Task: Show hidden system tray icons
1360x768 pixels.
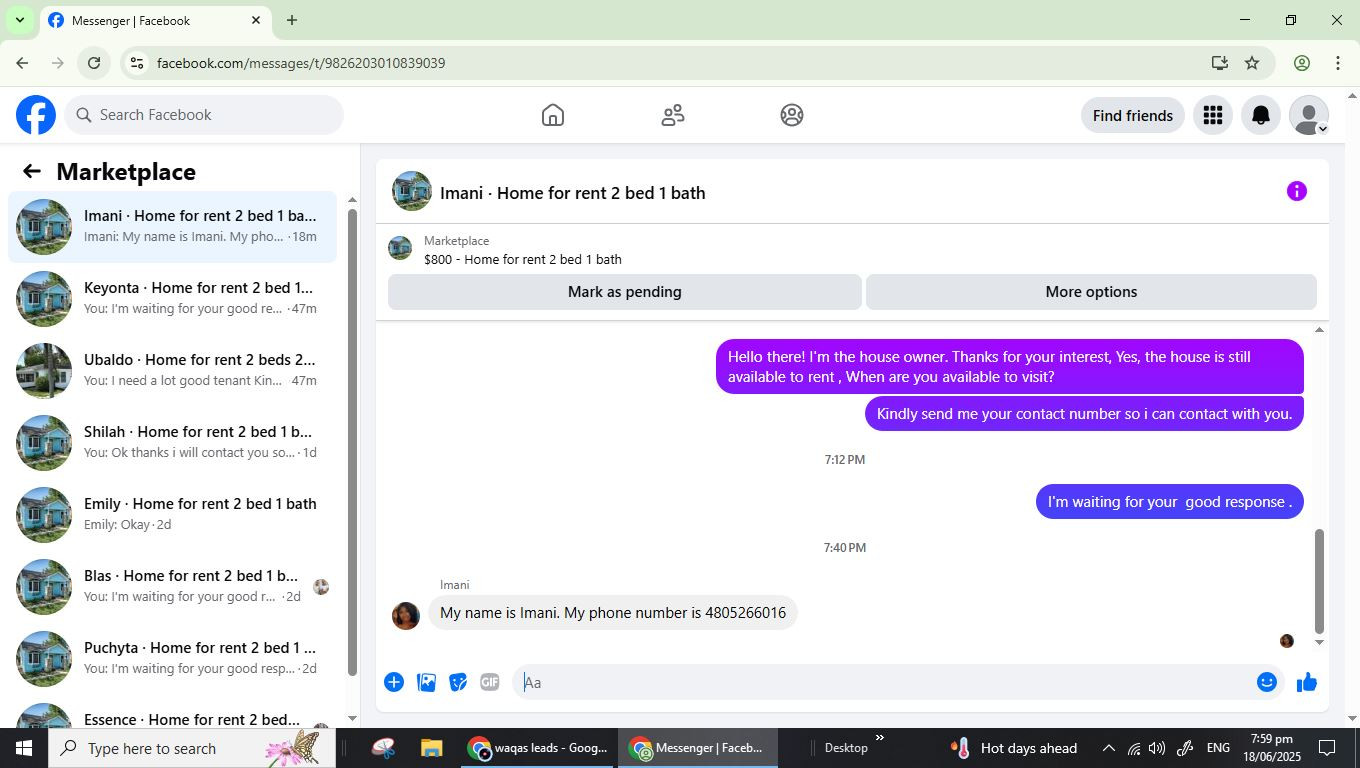Action: pyautogui.click(x=1108, y=748)
